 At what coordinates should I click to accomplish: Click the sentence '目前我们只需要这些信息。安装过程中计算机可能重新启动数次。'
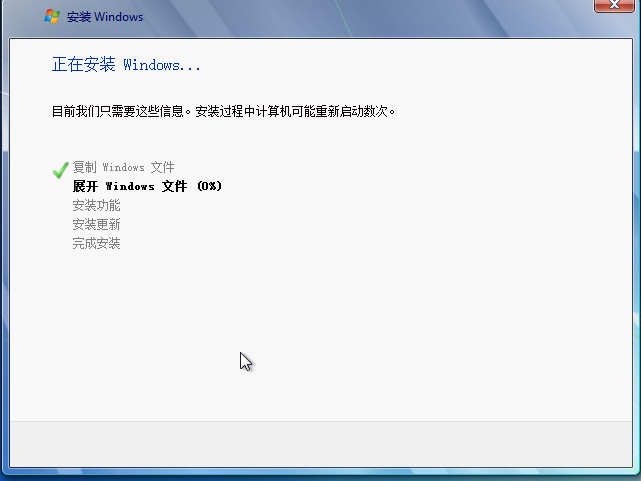point(223,111)
